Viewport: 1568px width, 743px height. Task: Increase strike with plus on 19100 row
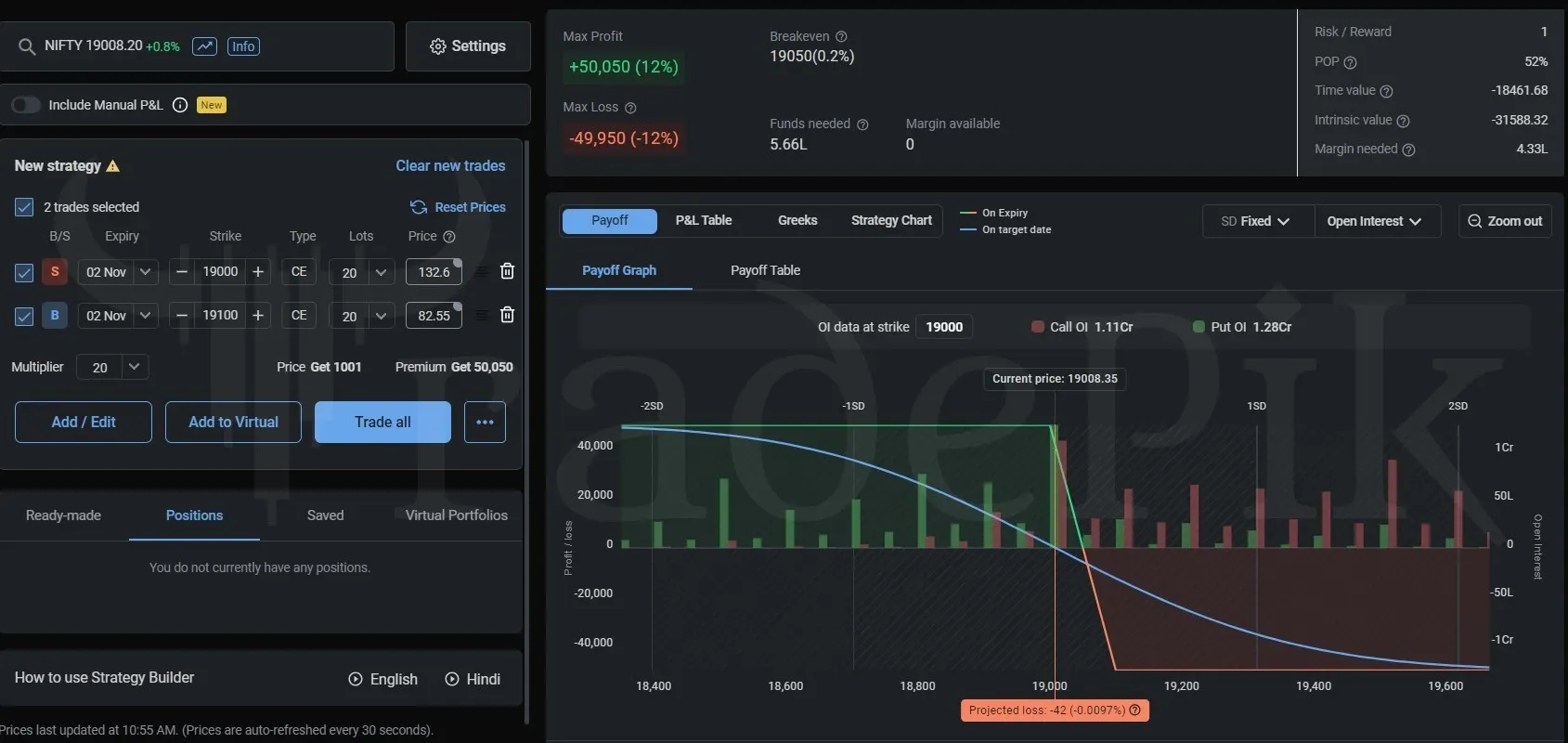pyautogui.click(x=258, y=316)
